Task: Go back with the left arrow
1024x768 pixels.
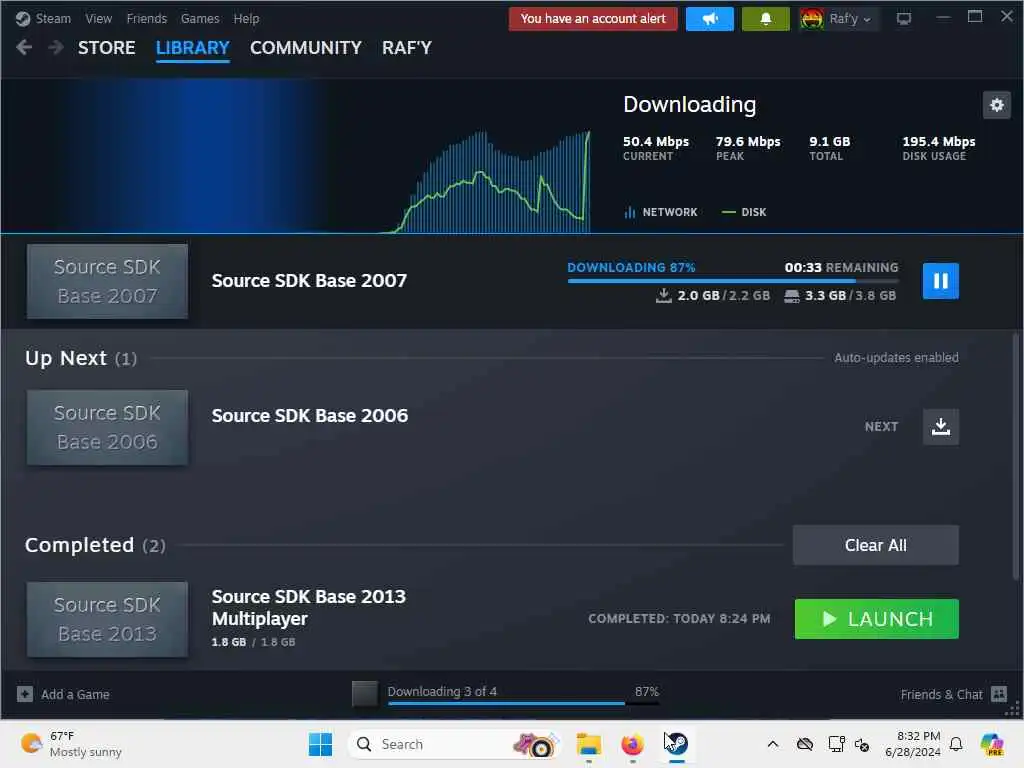Action: point(24,47)
